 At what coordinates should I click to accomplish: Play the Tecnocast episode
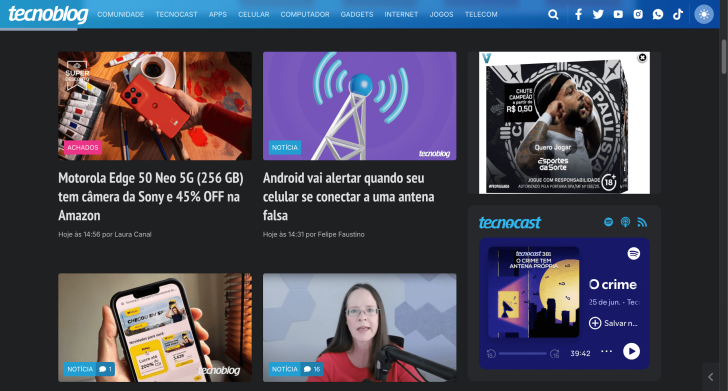pos(631,351)
